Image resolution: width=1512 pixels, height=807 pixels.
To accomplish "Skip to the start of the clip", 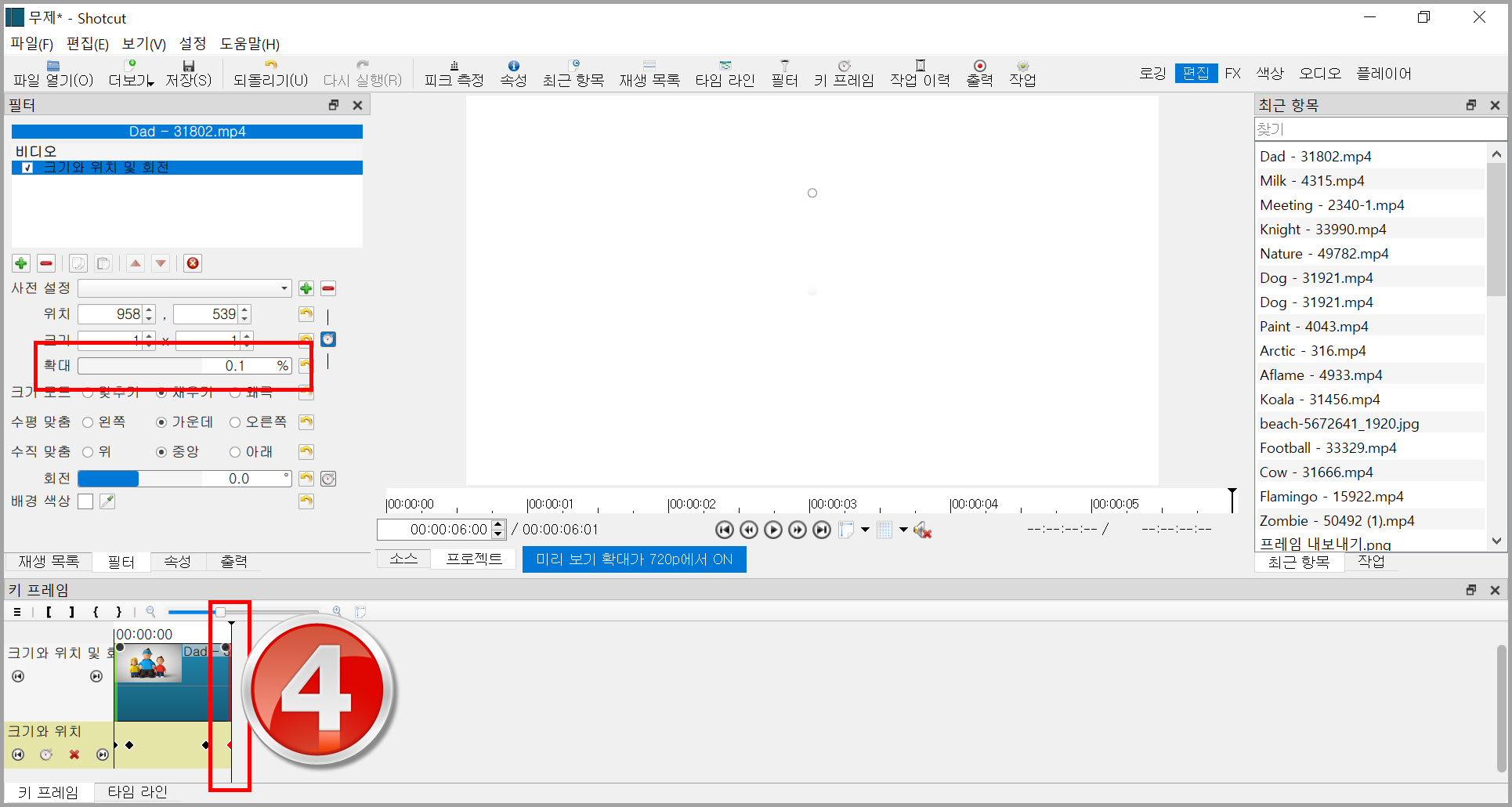I will tap(725, 530).
